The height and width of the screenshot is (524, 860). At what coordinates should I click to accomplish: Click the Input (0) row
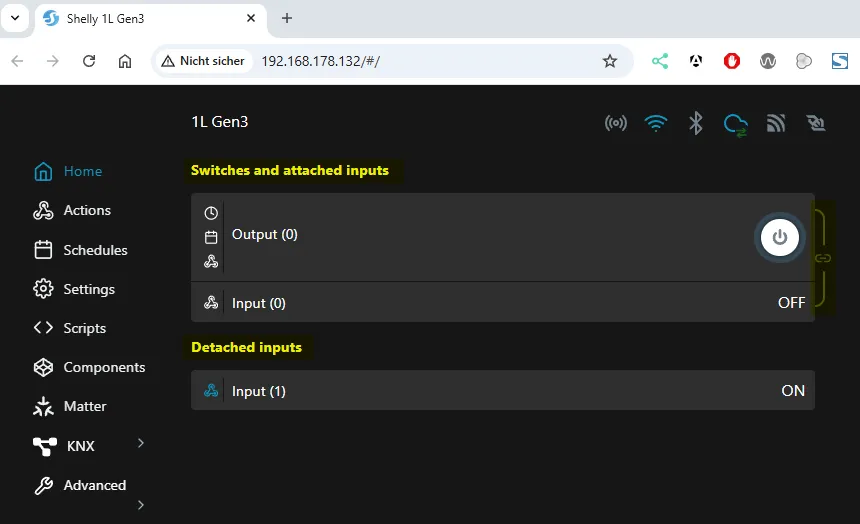[502, 303]
